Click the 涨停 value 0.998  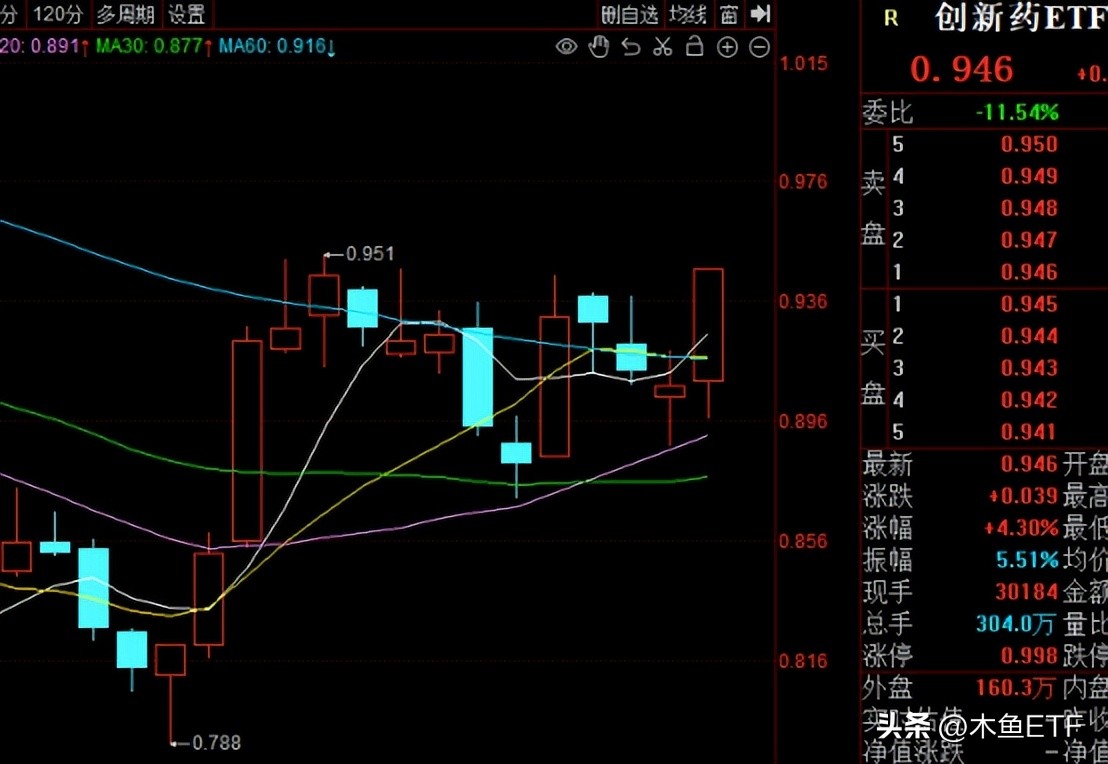pyautogui.click(x=1029, y=656)
